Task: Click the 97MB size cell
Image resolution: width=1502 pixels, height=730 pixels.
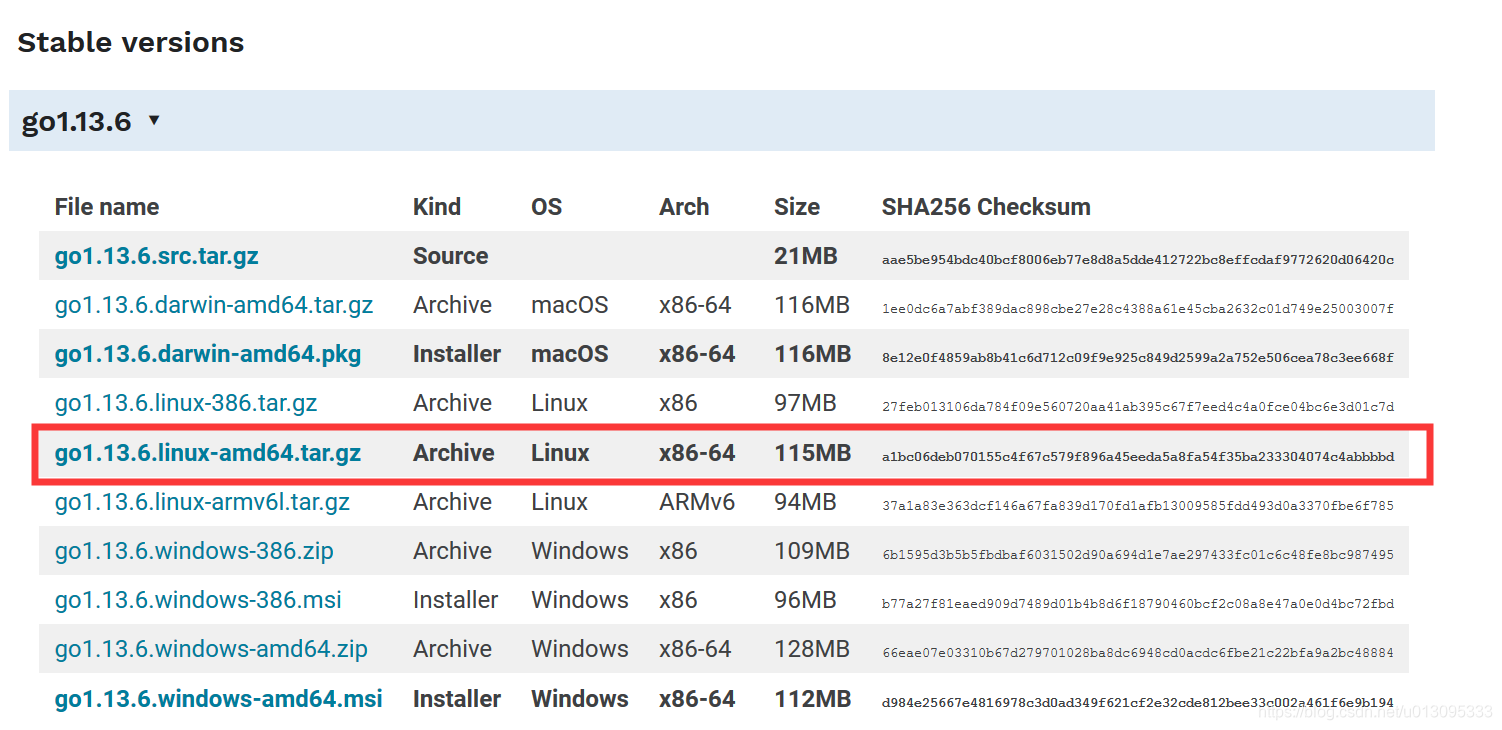Action: pyautogui.click(x=805, y=403)
